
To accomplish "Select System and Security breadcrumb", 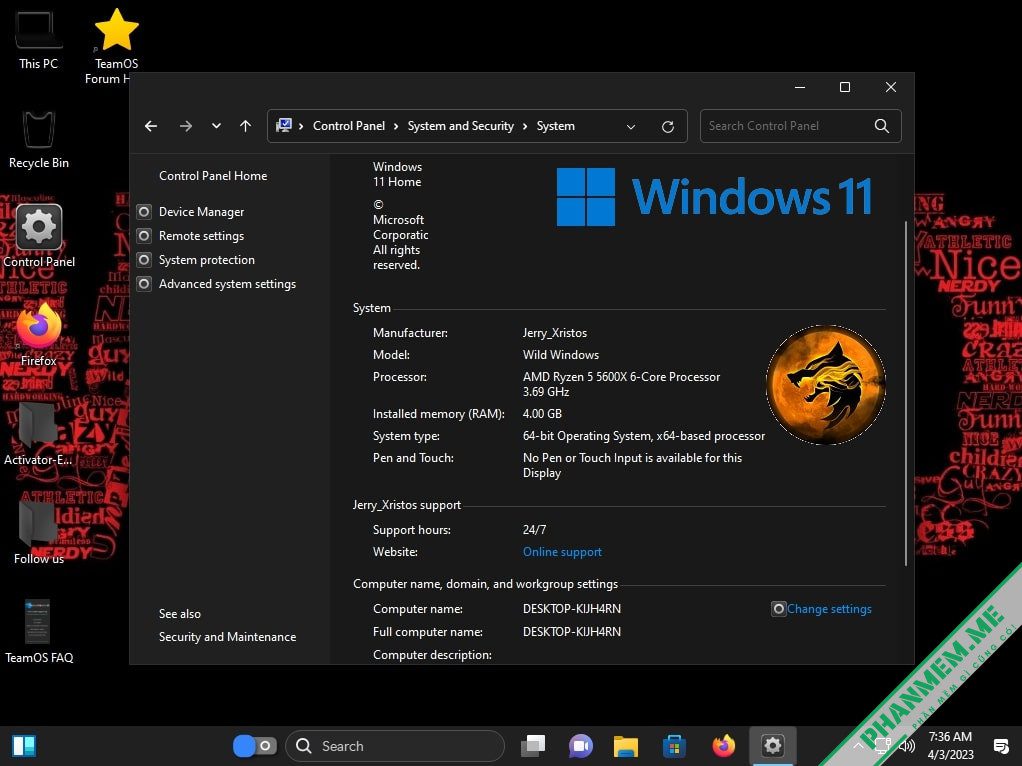I will click(461, 126).
